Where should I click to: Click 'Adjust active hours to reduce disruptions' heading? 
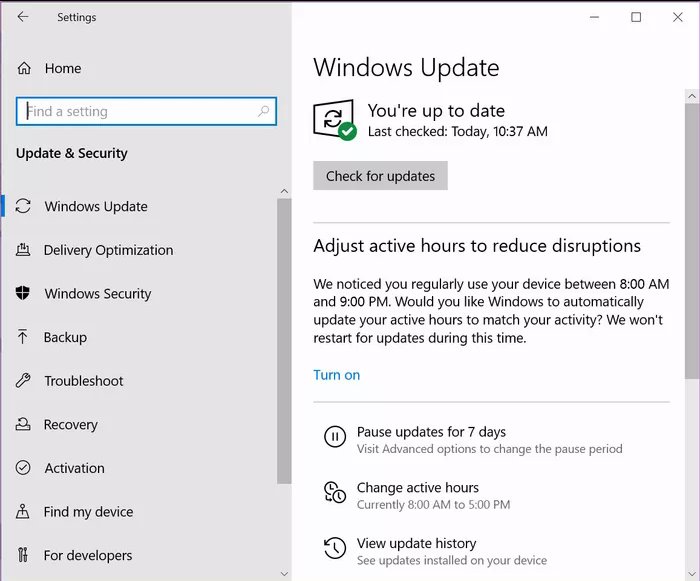[477, 246]
